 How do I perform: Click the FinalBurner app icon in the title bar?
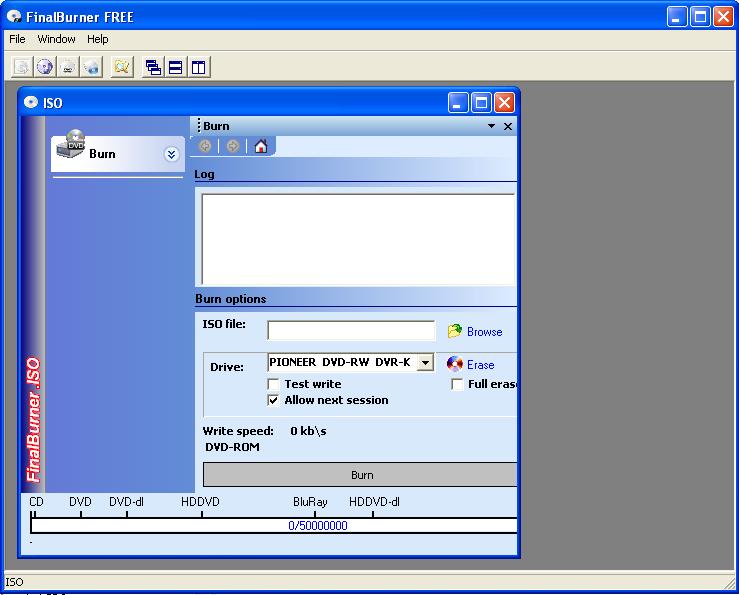14,17
